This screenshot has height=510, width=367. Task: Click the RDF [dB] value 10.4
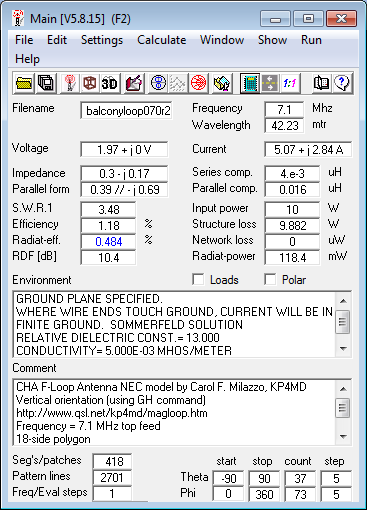108,257
